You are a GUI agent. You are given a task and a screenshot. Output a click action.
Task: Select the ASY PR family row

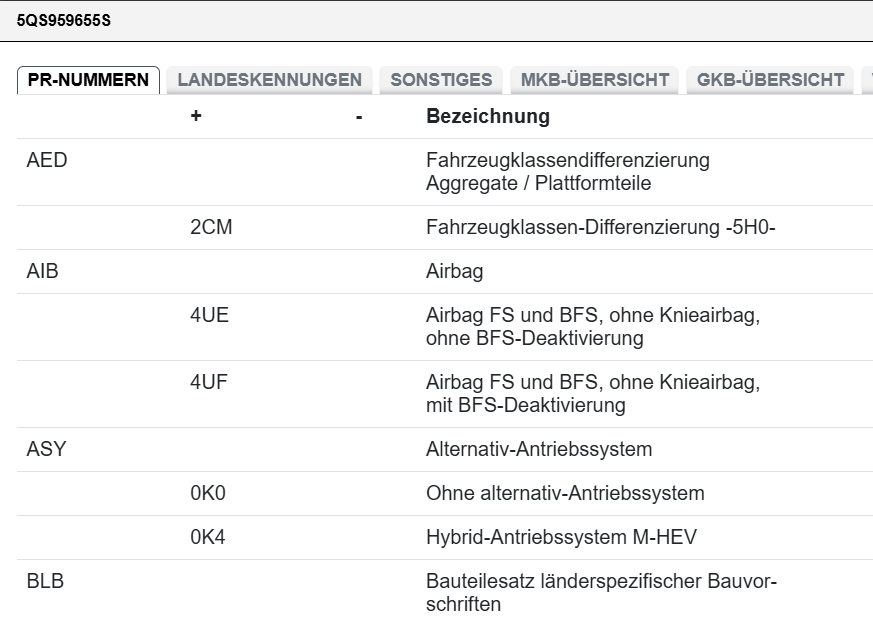[46, 450]
